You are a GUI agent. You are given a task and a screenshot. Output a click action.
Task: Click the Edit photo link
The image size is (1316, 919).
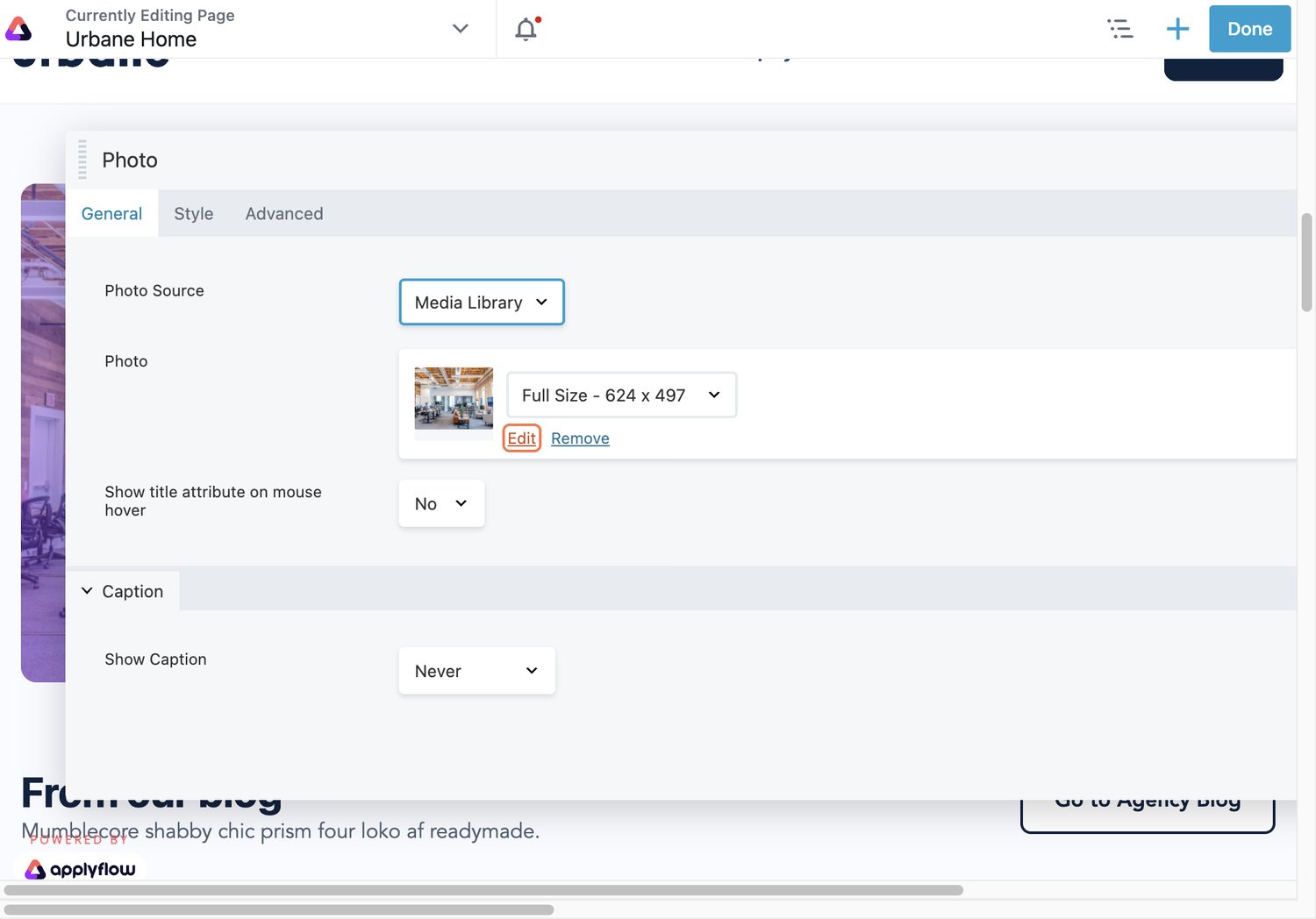[x=521, y=438]
